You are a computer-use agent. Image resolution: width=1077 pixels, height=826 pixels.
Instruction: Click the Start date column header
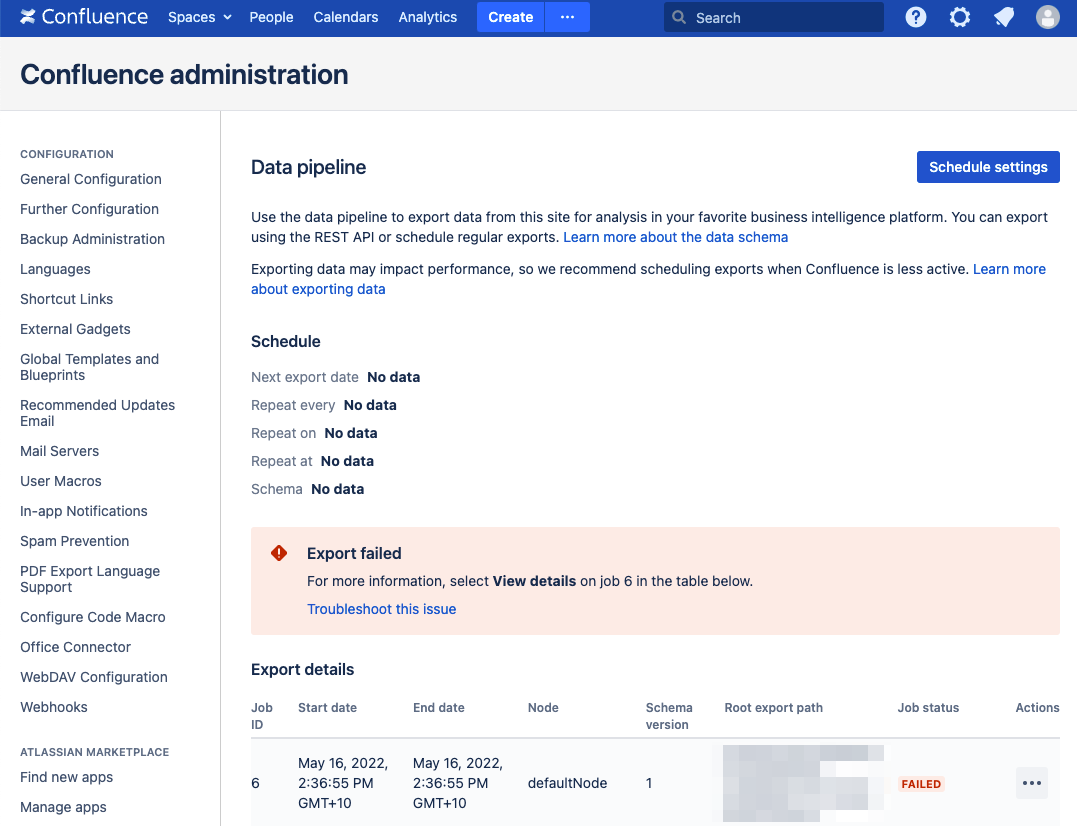[x=327, y=708]
